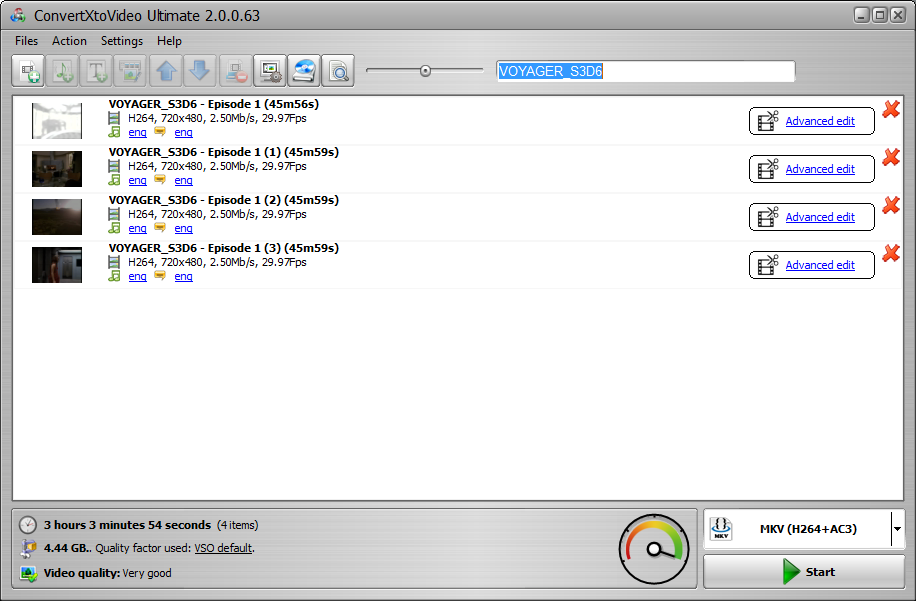Click the MKV format icon

(x=721, y=529)
